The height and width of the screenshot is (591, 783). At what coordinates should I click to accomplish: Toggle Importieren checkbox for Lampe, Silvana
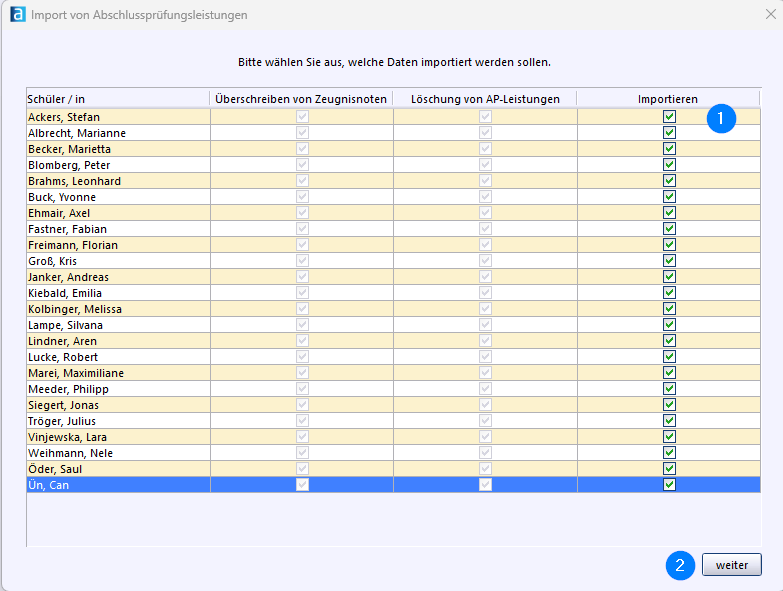pos(669,324)
